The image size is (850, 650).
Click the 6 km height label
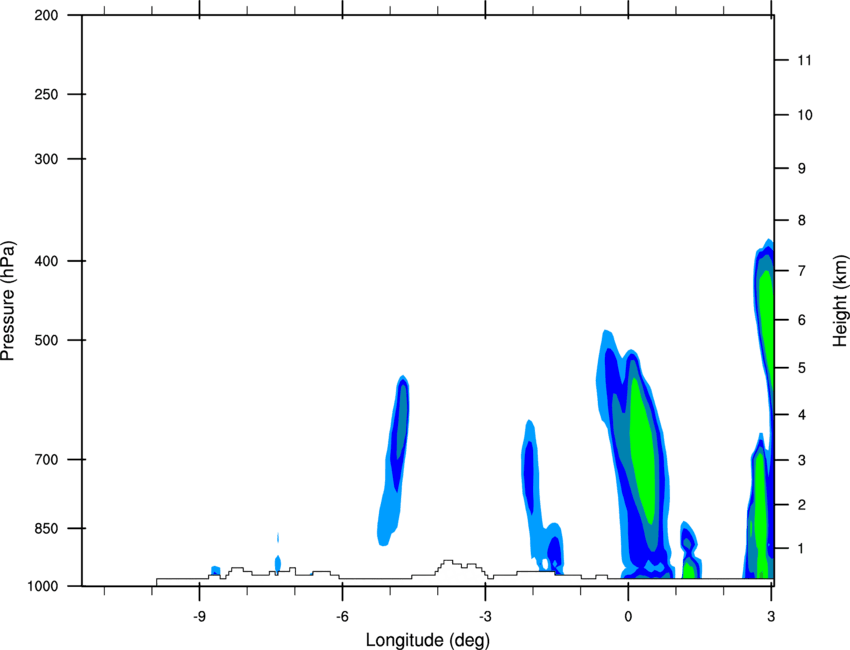coord(802,320)
